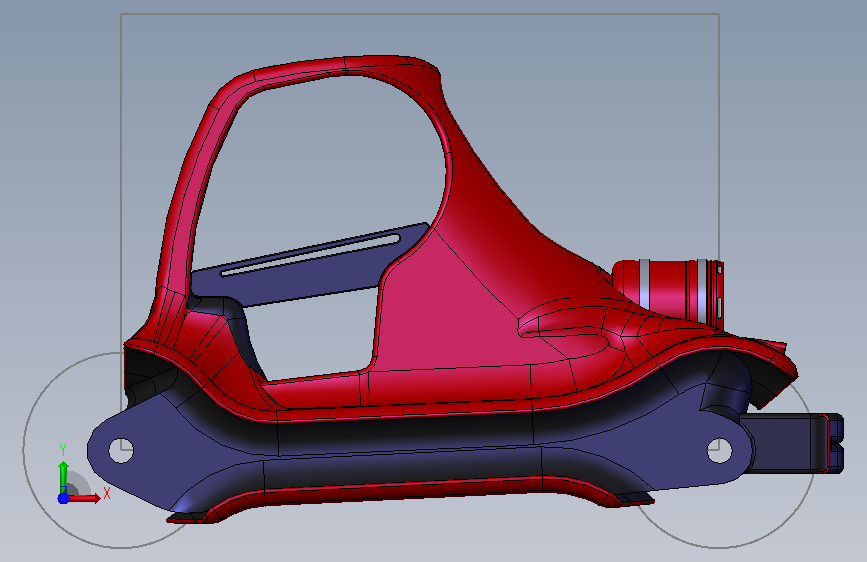Viewport: 867px width, 562px height.
Task: Select the dark connector block at right end
Action: [x=793, y=443]
